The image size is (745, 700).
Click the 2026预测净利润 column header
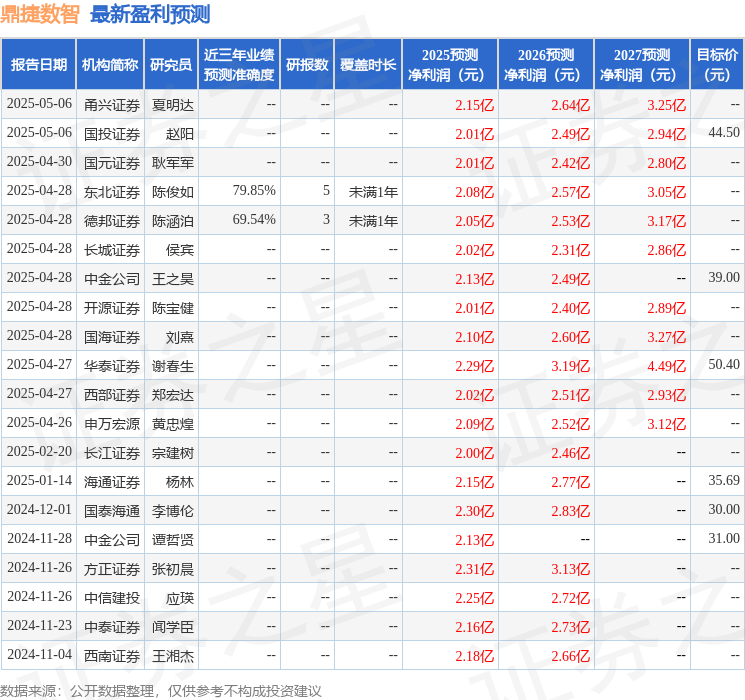coord(545,65)
